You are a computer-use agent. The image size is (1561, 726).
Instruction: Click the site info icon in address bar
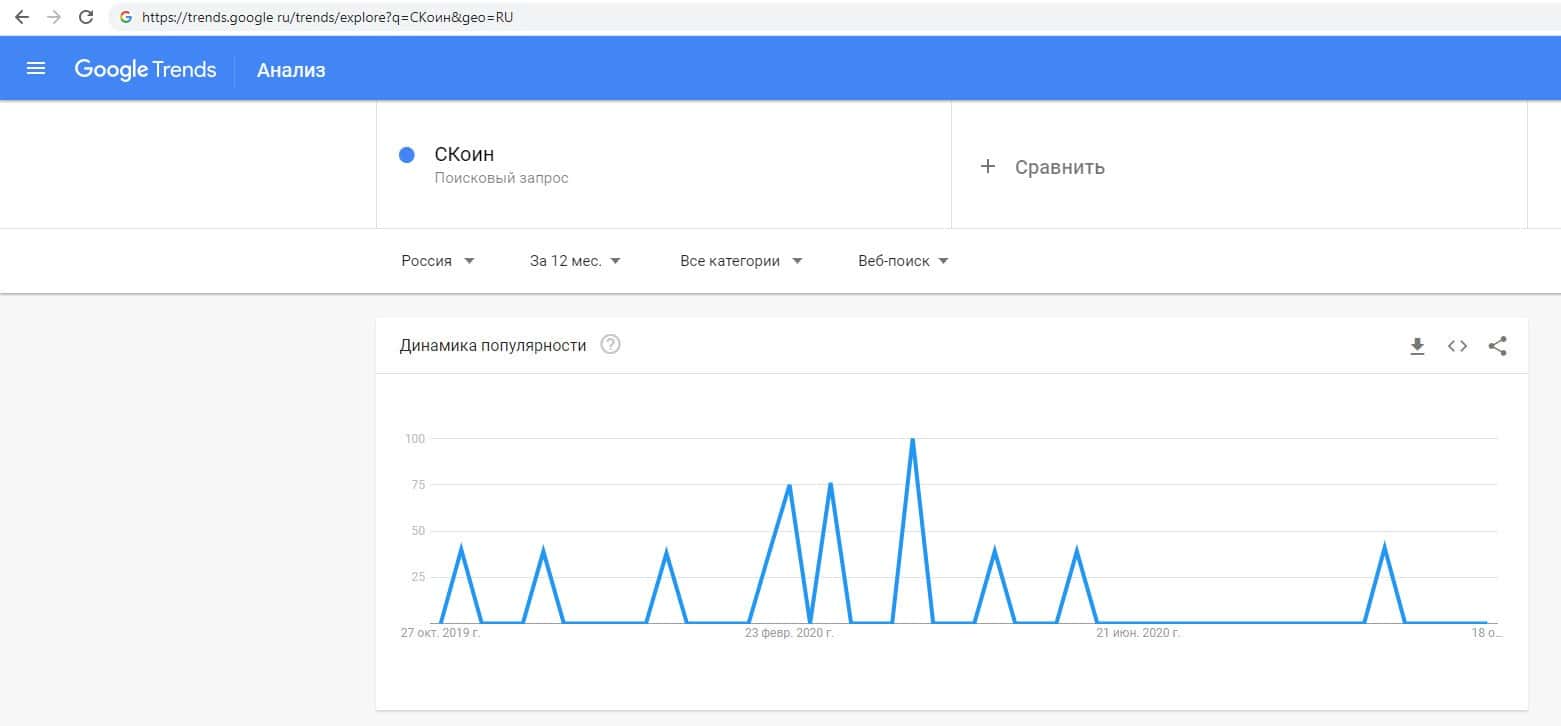pos(125,17)
